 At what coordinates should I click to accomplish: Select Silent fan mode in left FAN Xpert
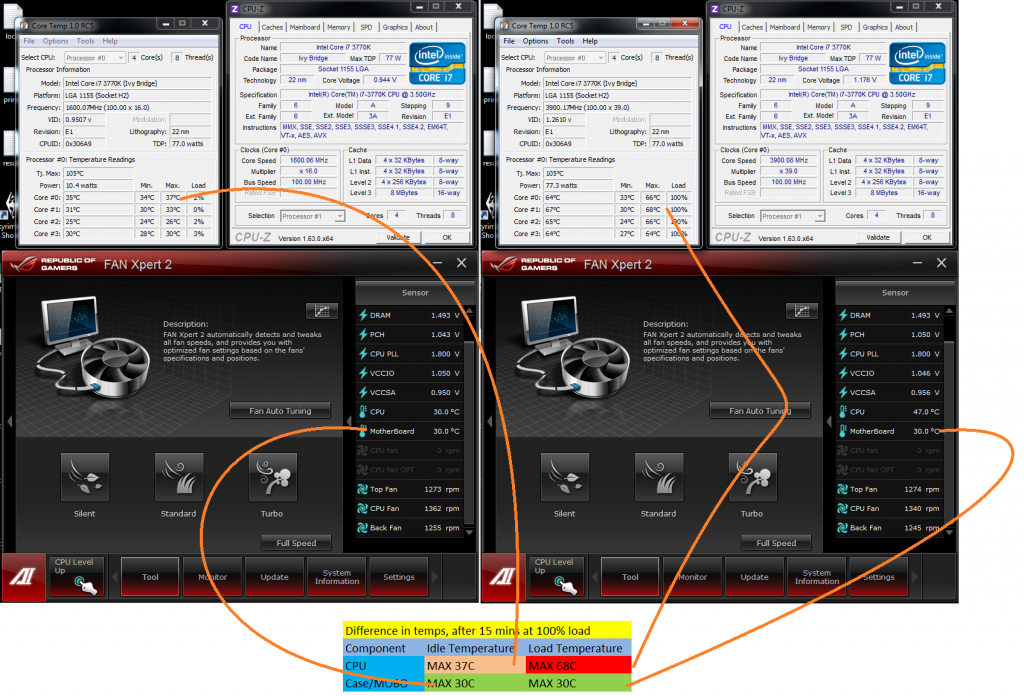point(84,477)
